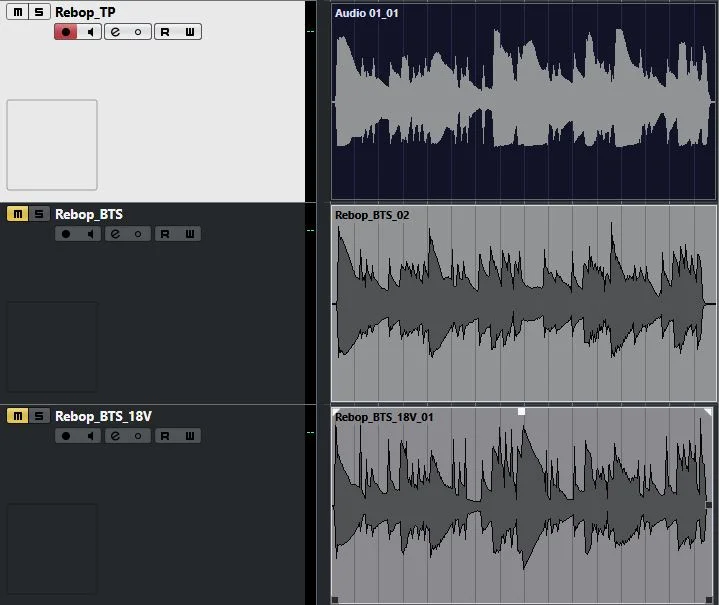Image resolution: width=719 pixels, height=605 pixels.
Task: Turn on monitoring for Rebop_BTS_18V
Action: [x=90, y=436]
